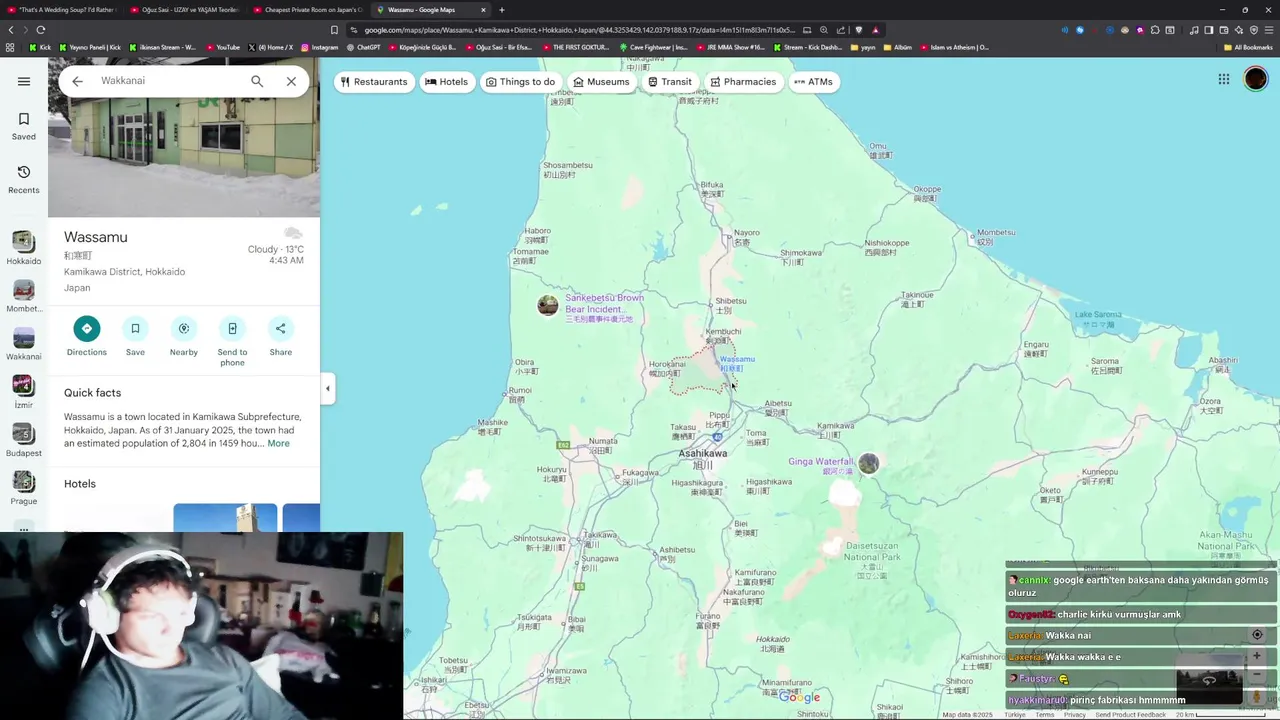1280x720 pixels.
Task: Open the Saved places panel
Action: [x=24, y=126]
